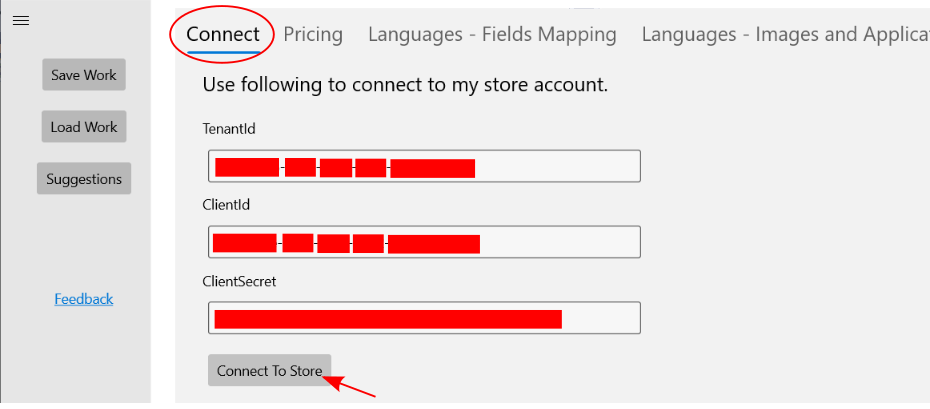This screenshot has height=409, width=930.
Task: Click the store account instruction text
Action: click(405, 84)
